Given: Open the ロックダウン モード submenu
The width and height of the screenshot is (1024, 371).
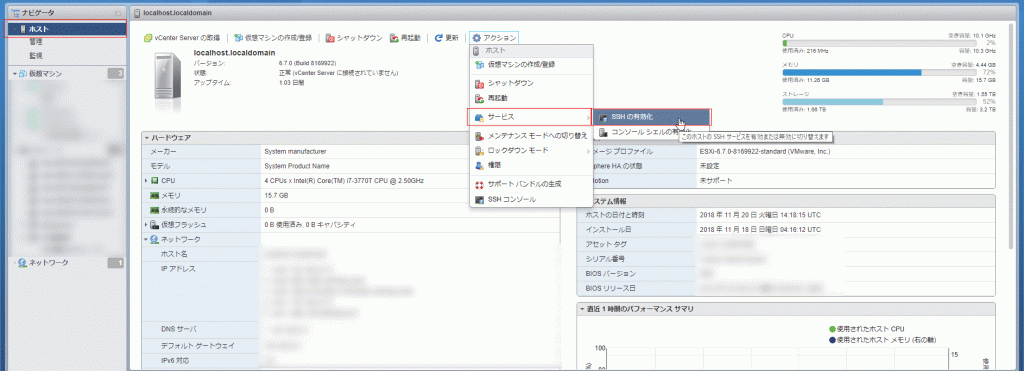Looking at the screenshot, I should tap(530, 151).
